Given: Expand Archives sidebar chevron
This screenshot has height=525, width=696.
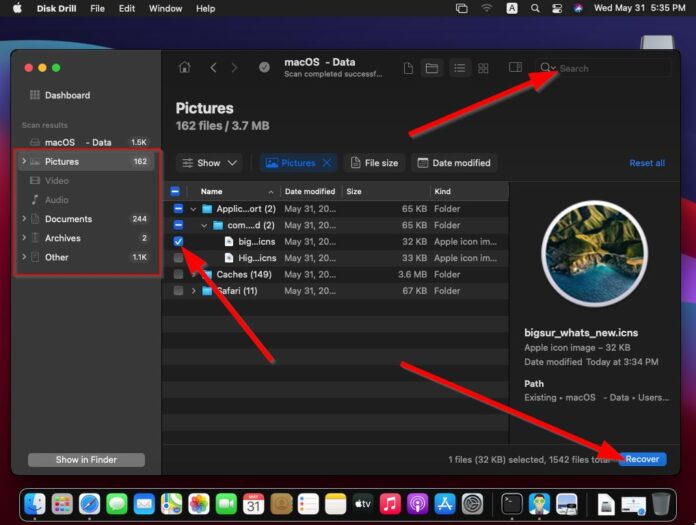Looking at the screenshot, I should tap(24, 237).
